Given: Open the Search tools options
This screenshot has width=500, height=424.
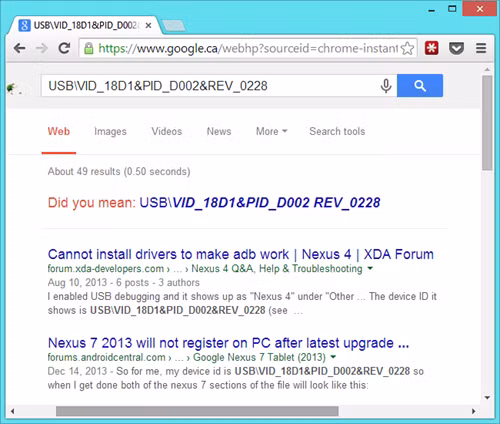Looking at the screenshot, I should pos(337,131).
